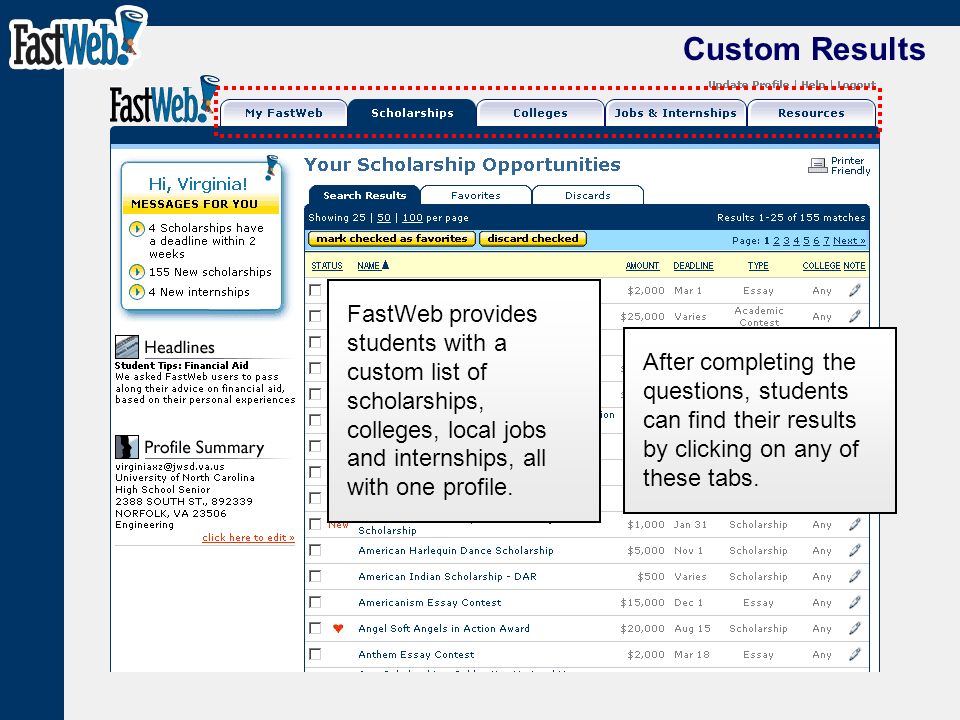960x720 pixels.
Task: Open Student Tips: Financial Aid headline
Action: [x=182, y=366]
